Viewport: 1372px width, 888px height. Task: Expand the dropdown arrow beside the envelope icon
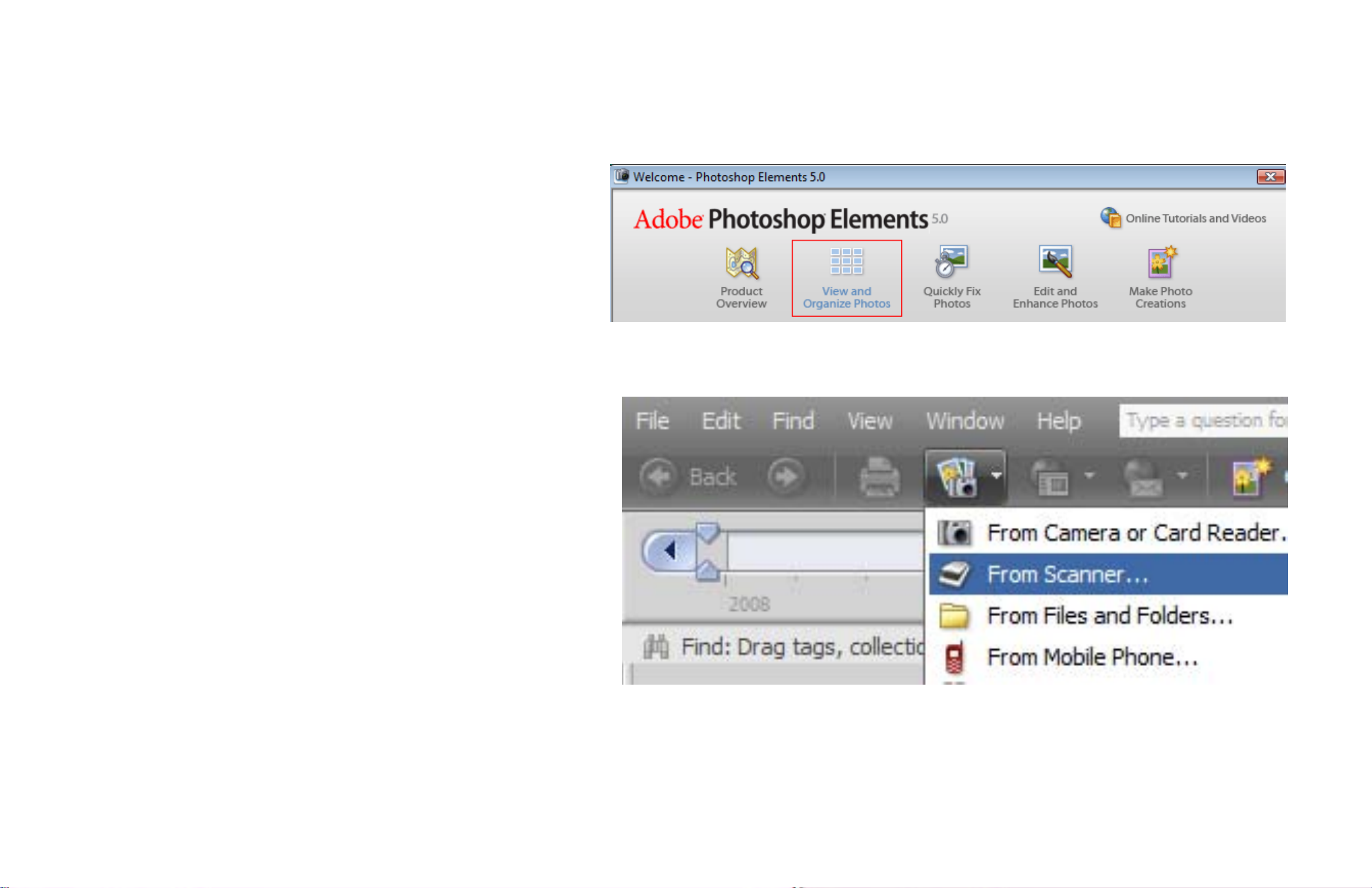point(1182,475)
